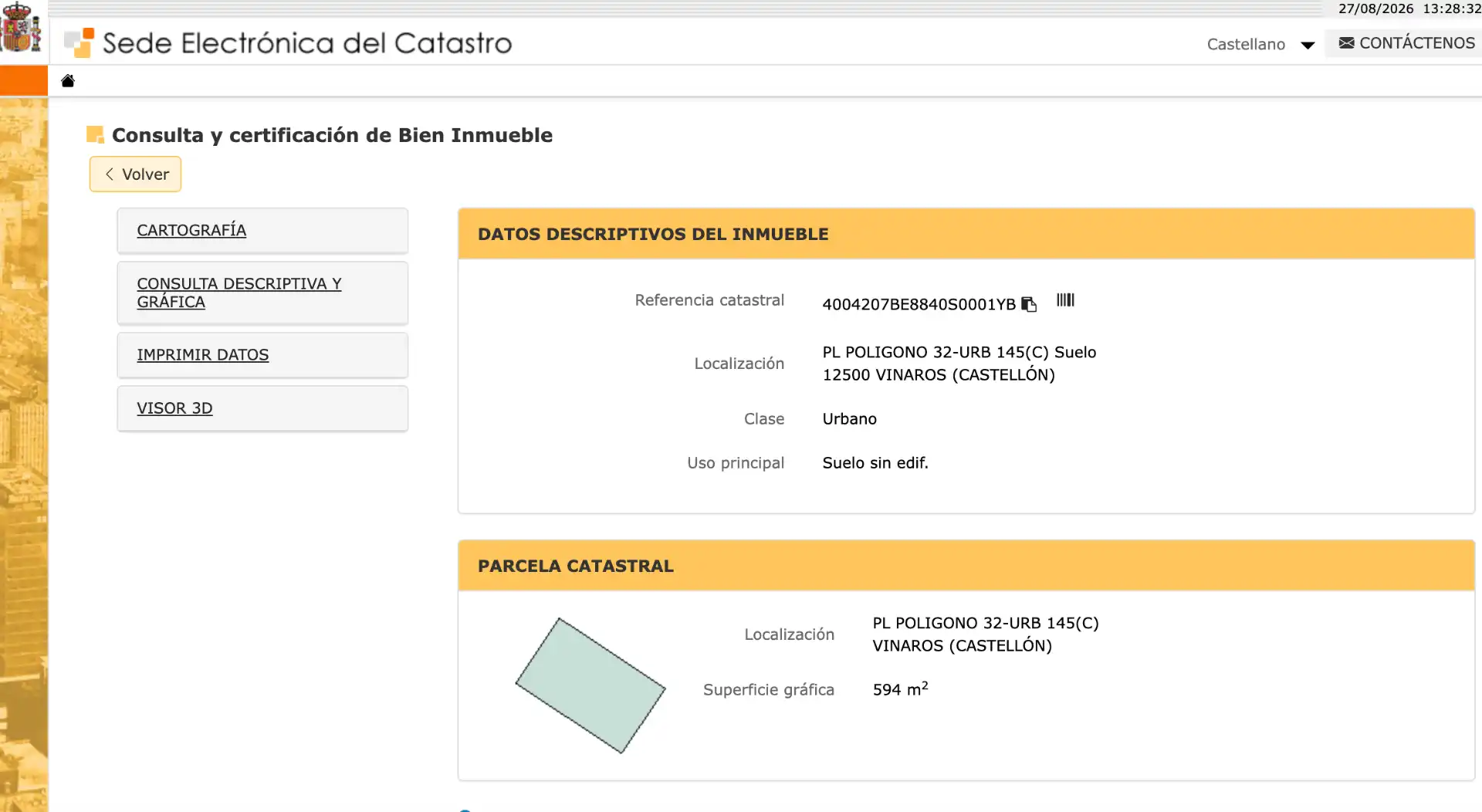Image resolution: width=1482 pixels, height=812 pixels.
Task: Click the home icon in navigation bar
Action: click(x=68, y=81)
